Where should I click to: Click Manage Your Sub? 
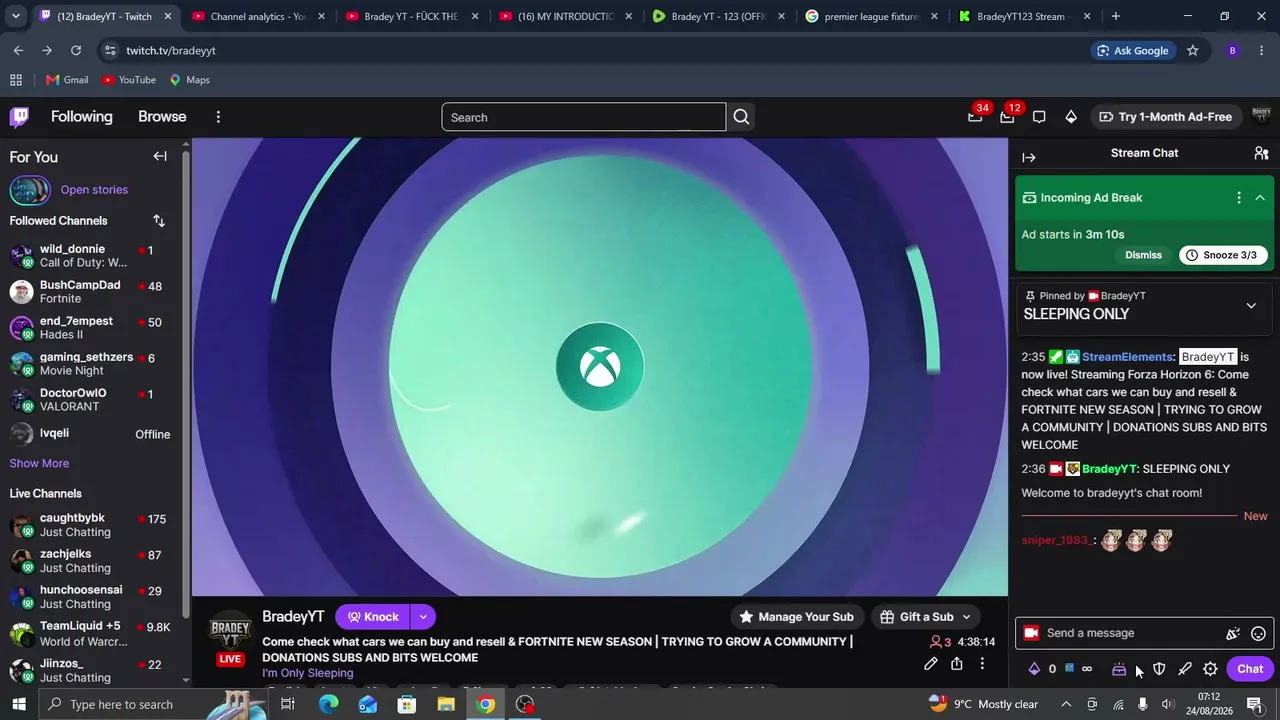click(x=796, y=617)
